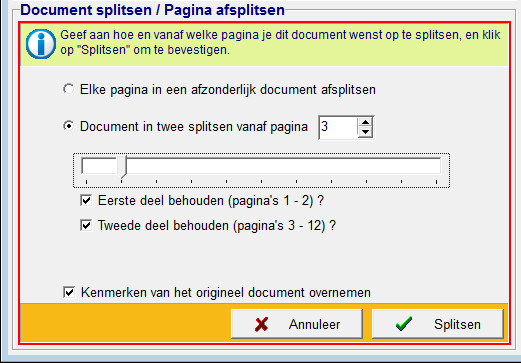Click the green instruction message text

click(x=280, y=42)
